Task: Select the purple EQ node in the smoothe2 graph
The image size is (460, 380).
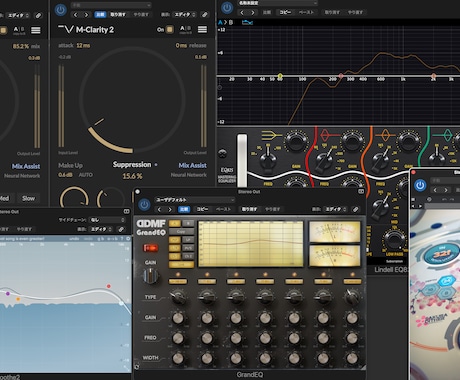Action: click(x=8, y=294)
